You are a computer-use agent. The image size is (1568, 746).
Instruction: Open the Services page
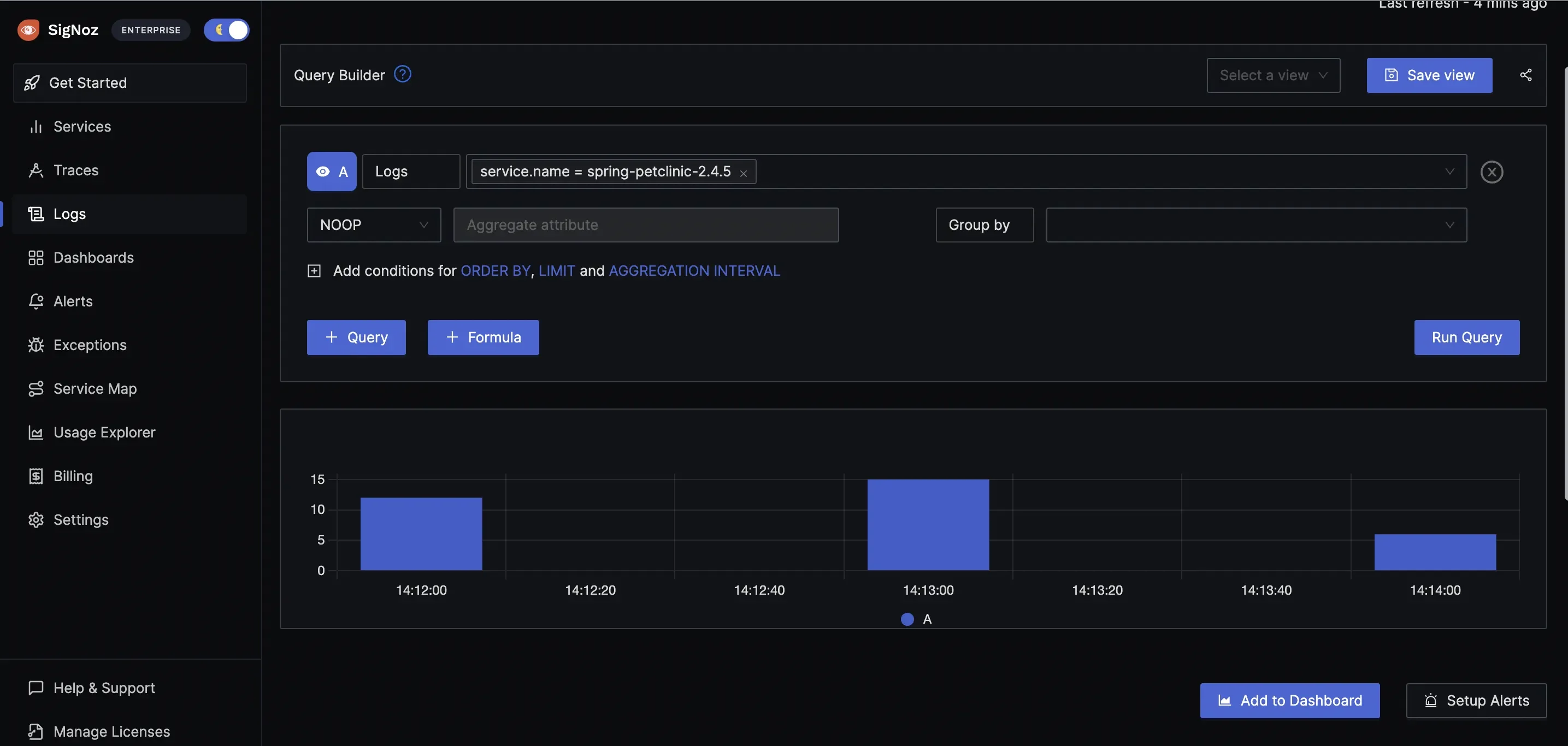pos(129,127)
